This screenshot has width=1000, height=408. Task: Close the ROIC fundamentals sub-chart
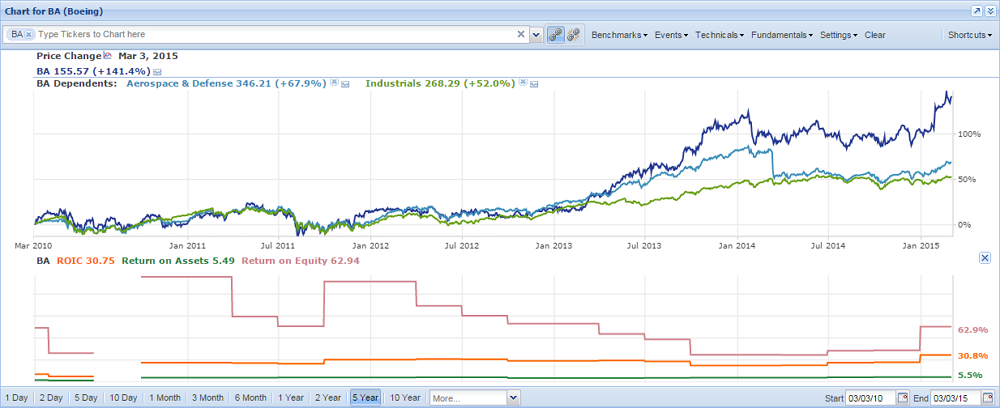coord(984,258)
